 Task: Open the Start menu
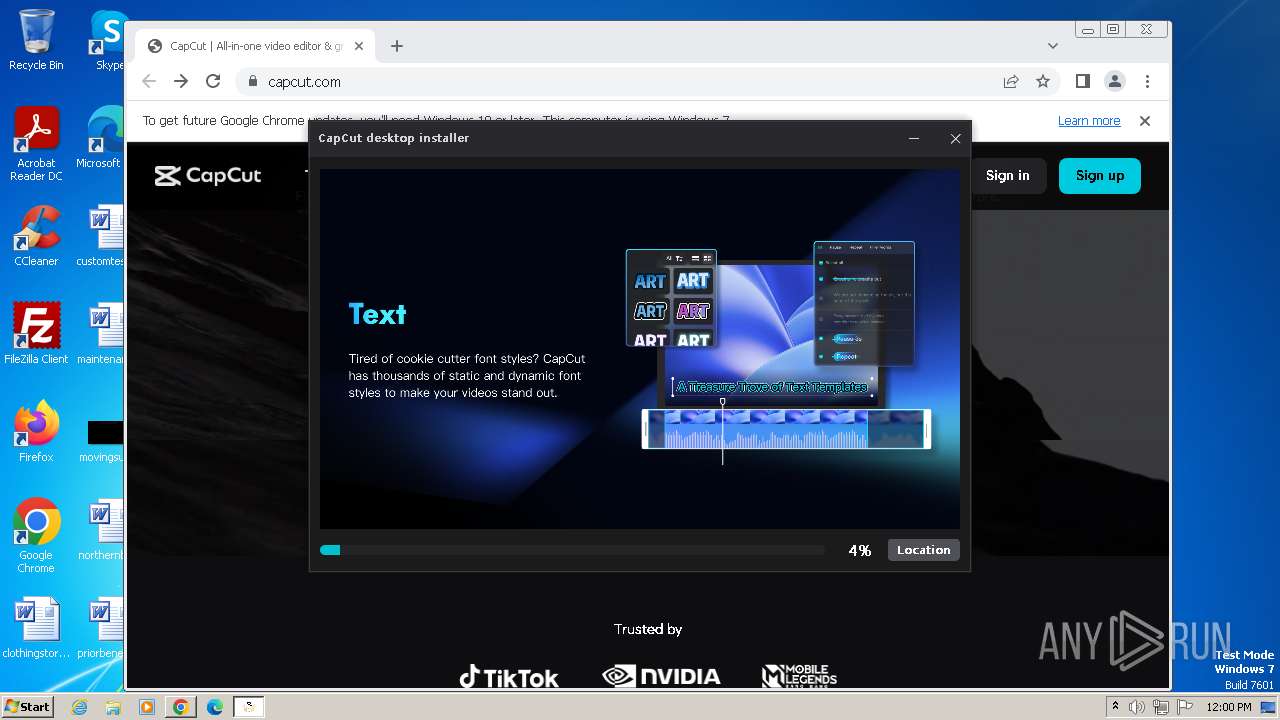(27, 706)
